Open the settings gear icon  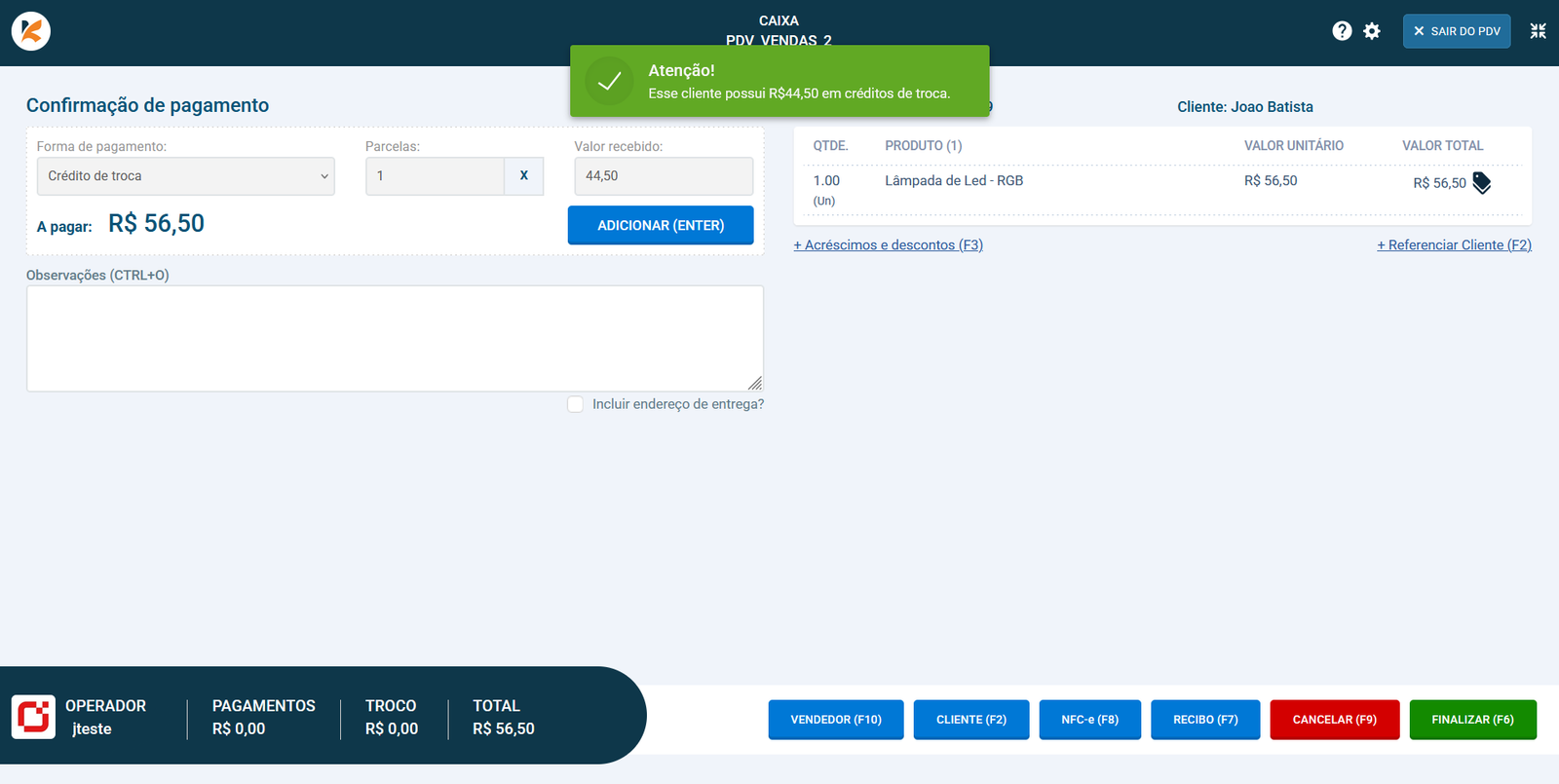click(1372, 31)
